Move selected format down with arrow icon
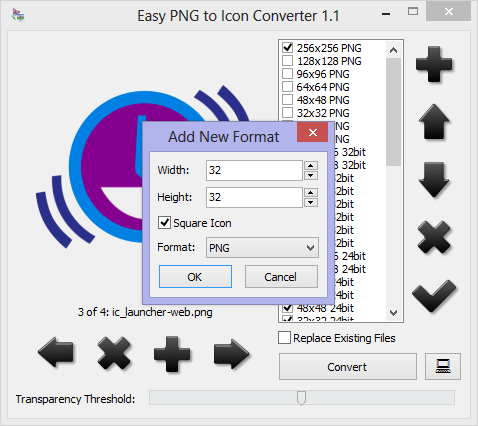 (x=434, y=180)
